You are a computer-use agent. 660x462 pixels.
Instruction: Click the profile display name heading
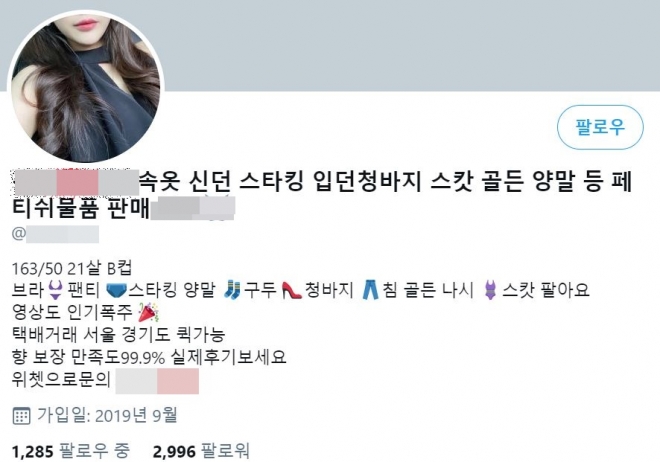coord(322,194)
